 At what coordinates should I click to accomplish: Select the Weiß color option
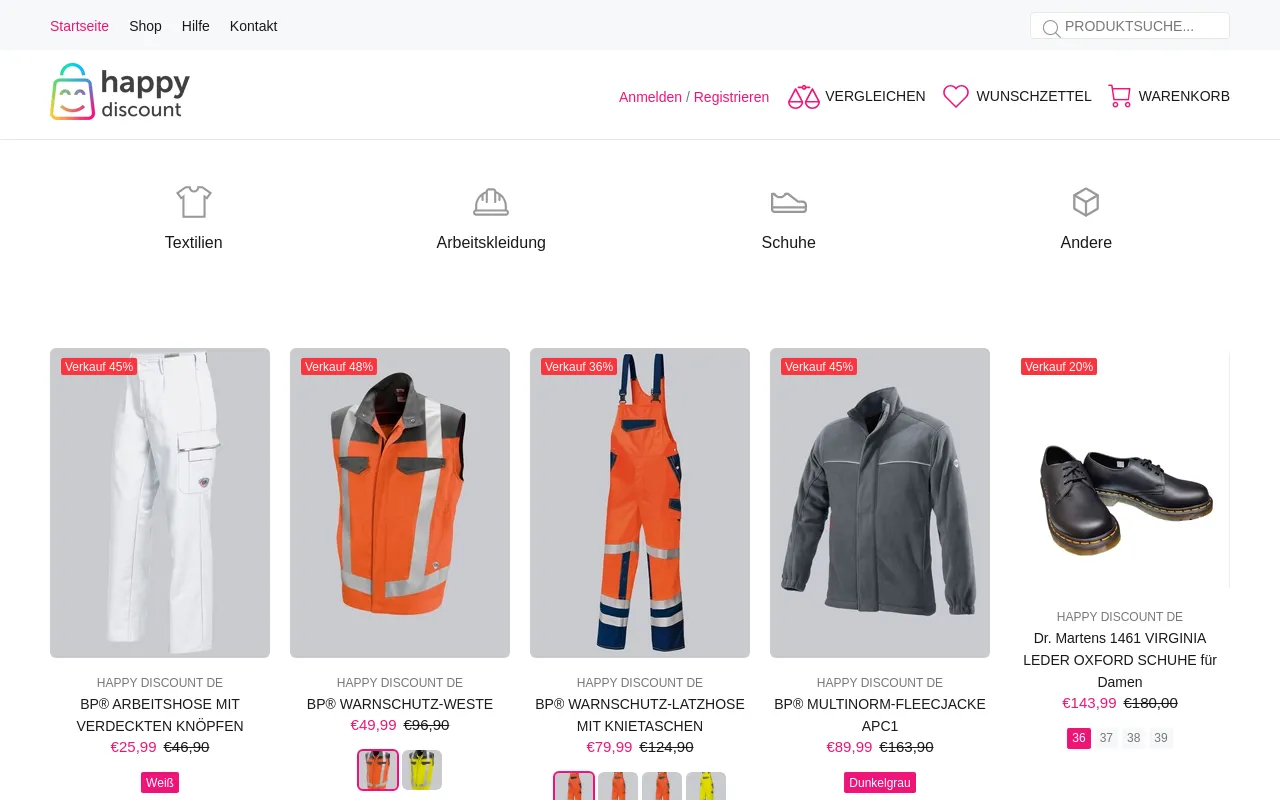tap(160, 783)
